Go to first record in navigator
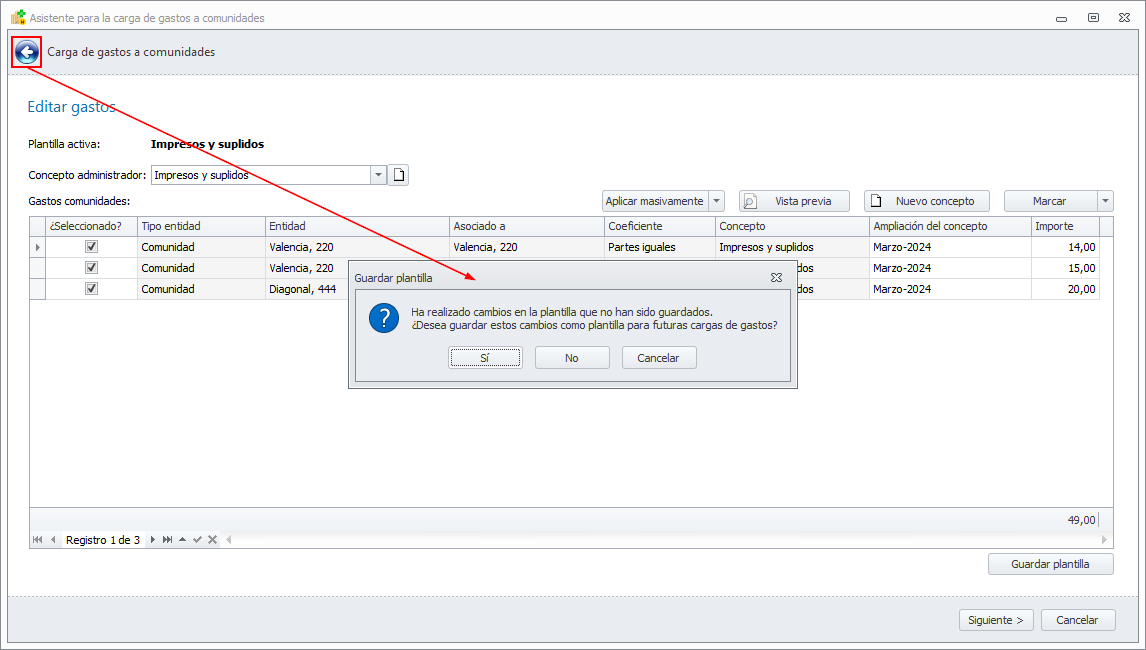This screenshot has height=650, width=1146. coord(37,540)
